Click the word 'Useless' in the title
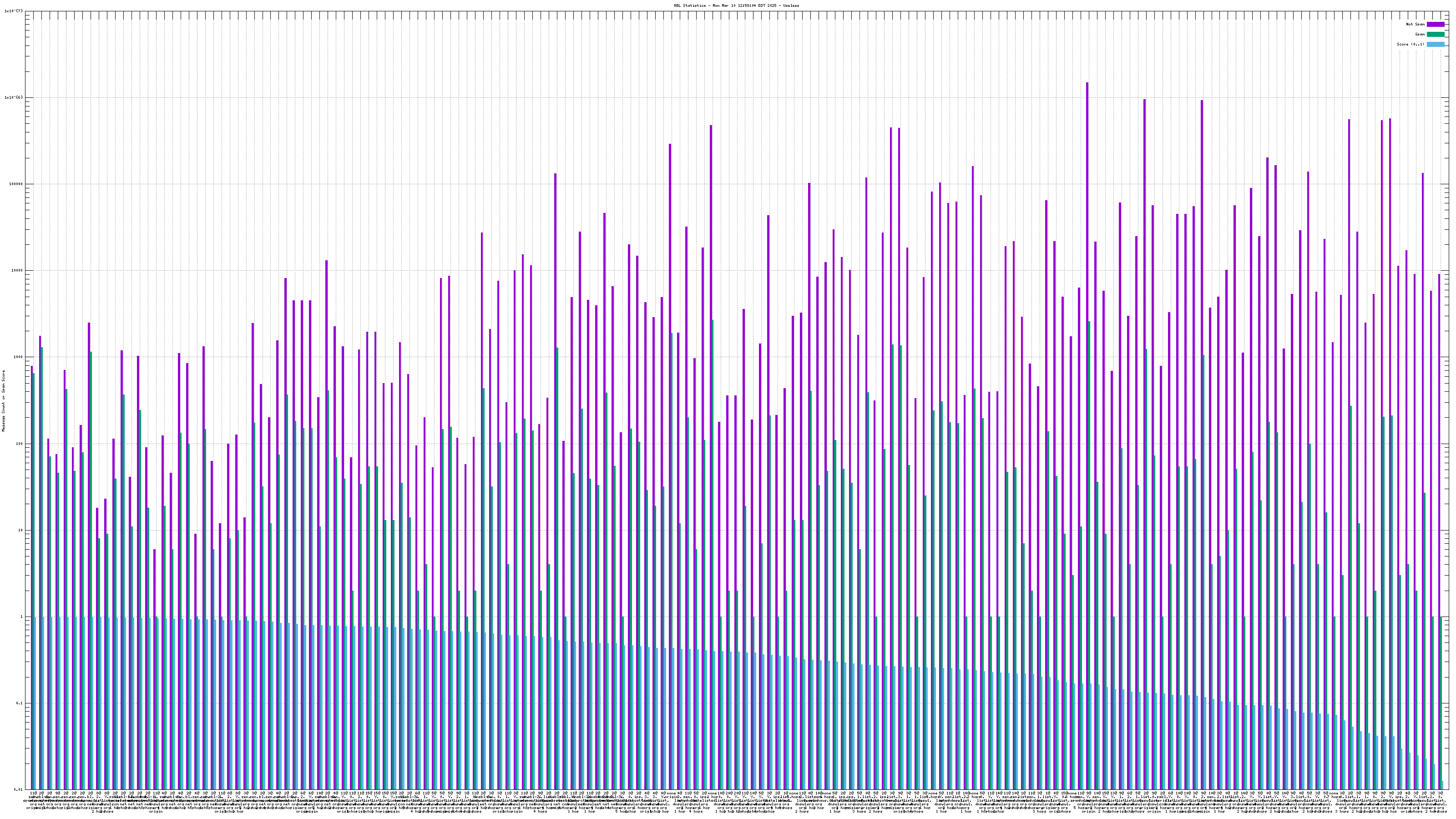The image size is (1456, 819). 791,5
